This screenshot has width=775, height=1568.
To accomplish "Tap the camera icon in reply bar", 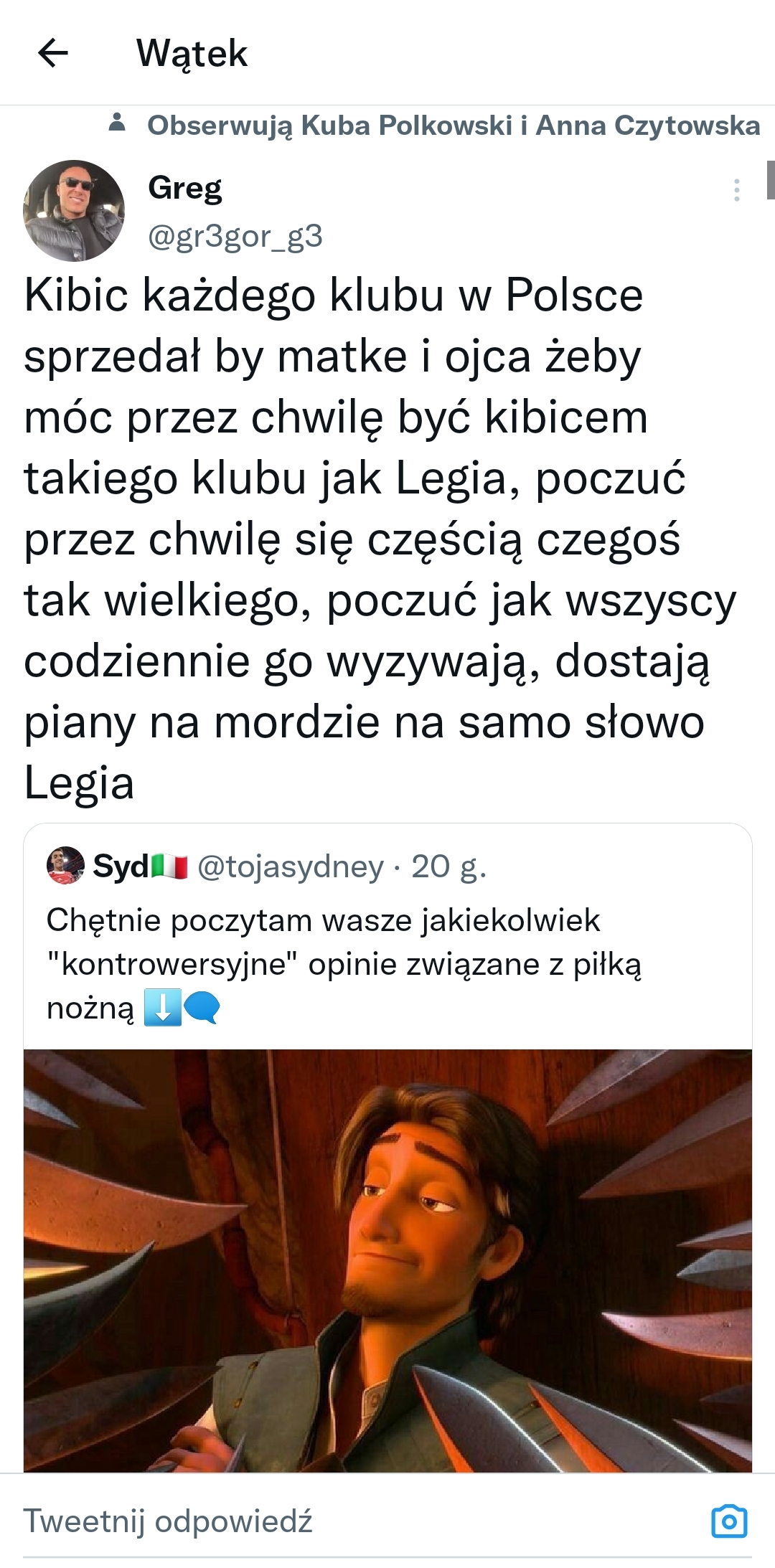I will tap(729, 1521).
